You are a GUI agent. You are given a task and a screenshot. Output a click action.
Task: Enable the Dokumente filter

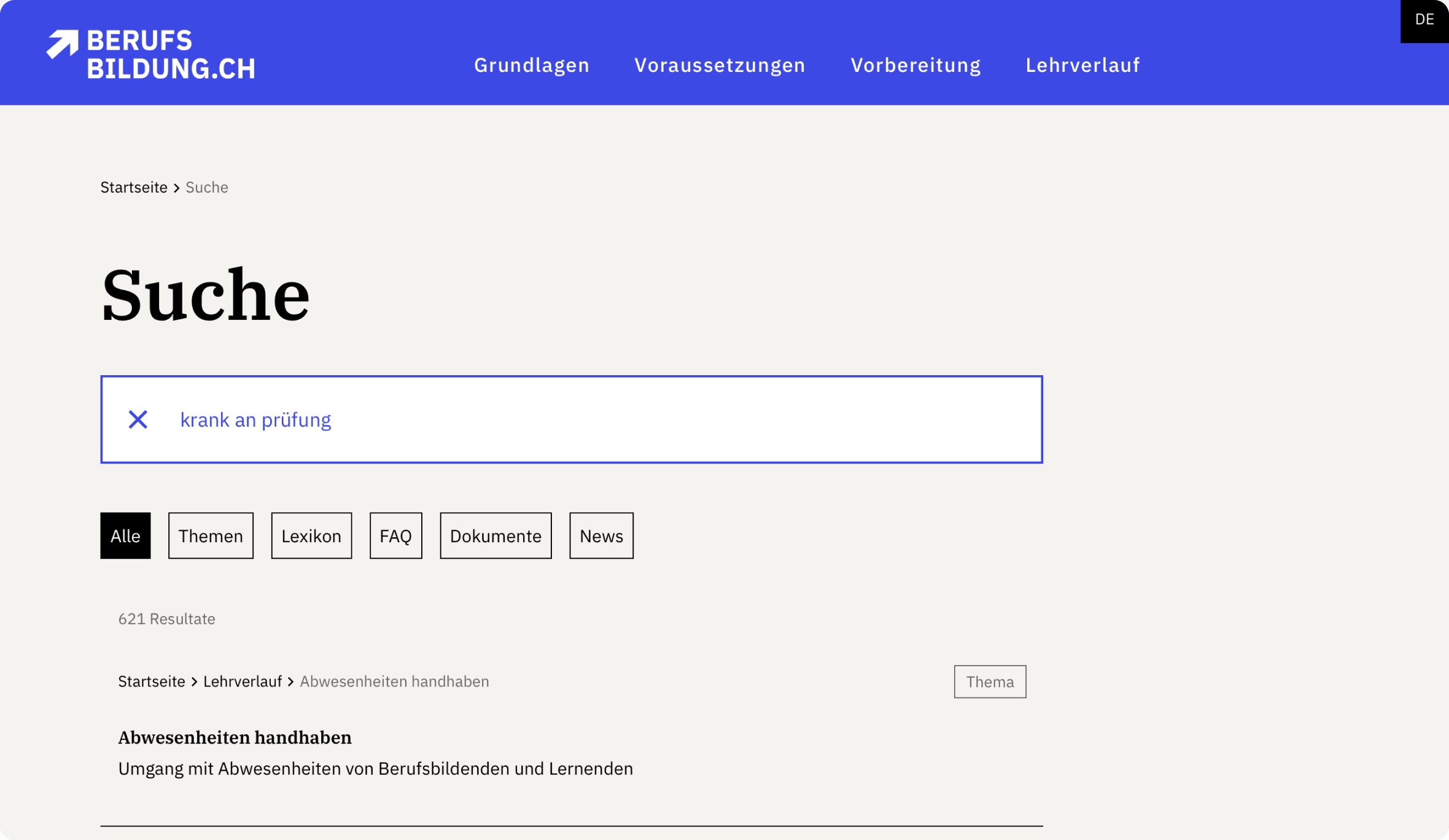495,535
